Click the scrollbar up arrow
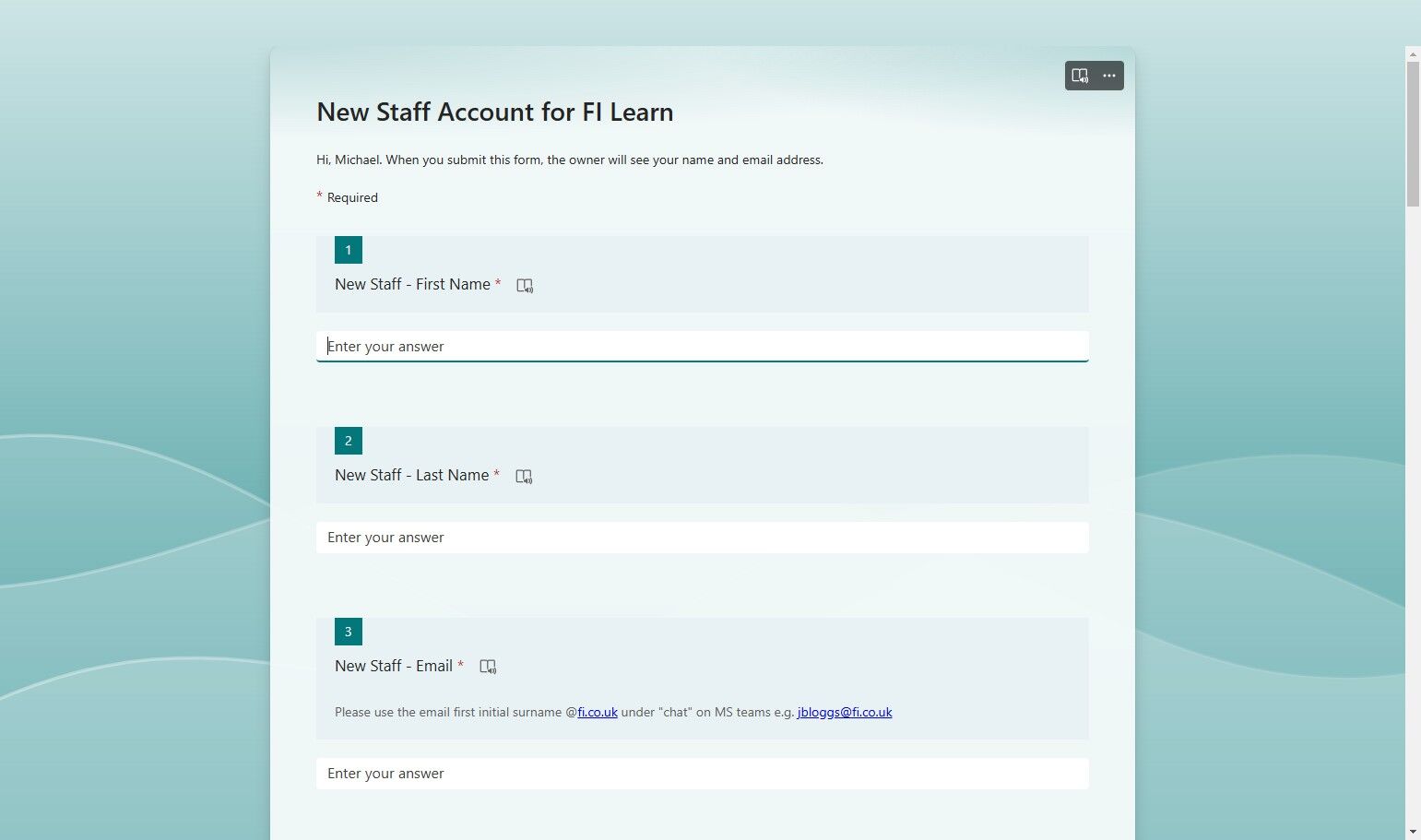Screen dimensions: 1421x840 click(x=1413, y=54)
